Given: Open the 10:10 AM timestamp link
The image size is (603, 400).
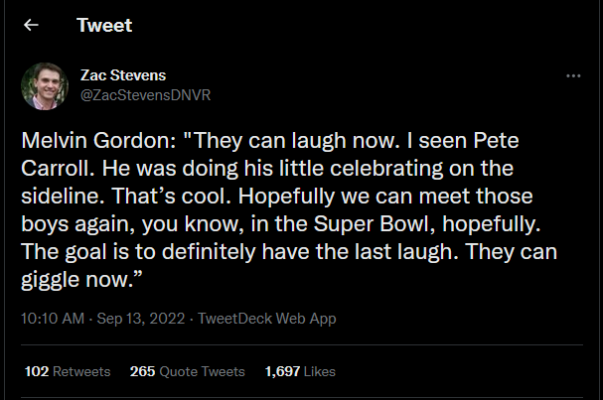Looking at the screenshot, I should [x=53, y=318].
